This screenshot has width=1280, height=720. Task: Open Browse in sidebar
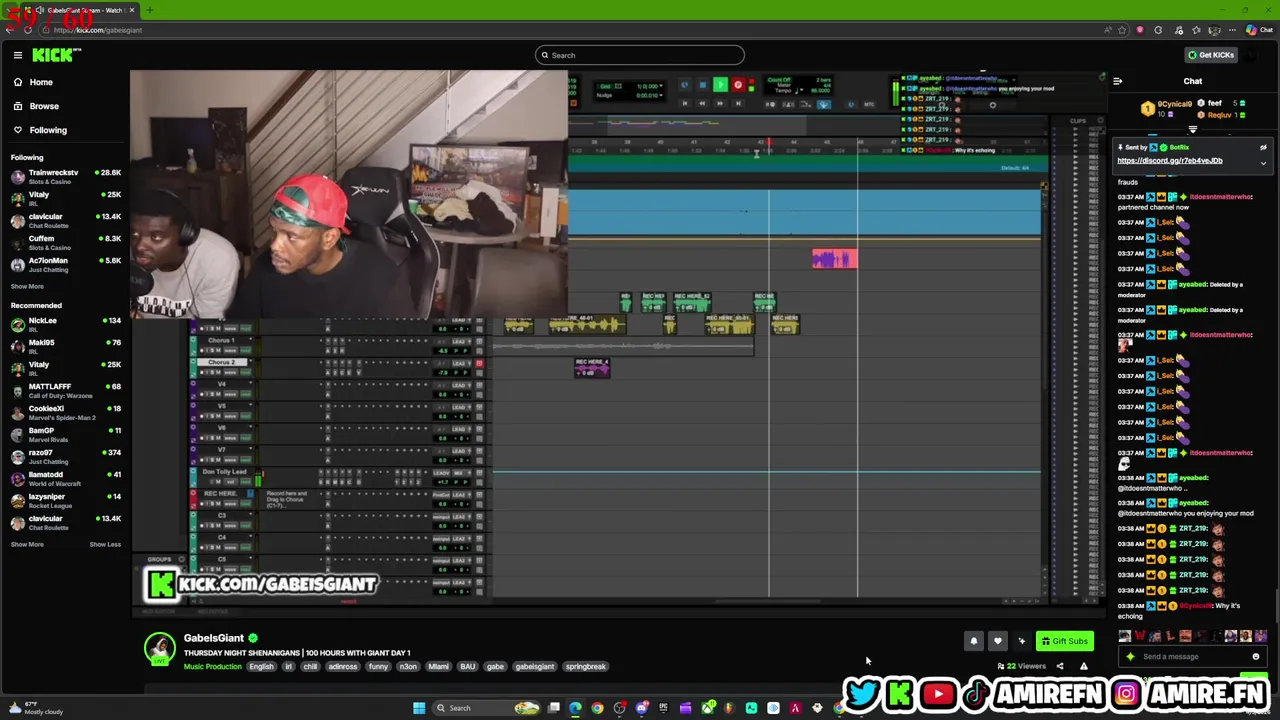click(44, 106)
